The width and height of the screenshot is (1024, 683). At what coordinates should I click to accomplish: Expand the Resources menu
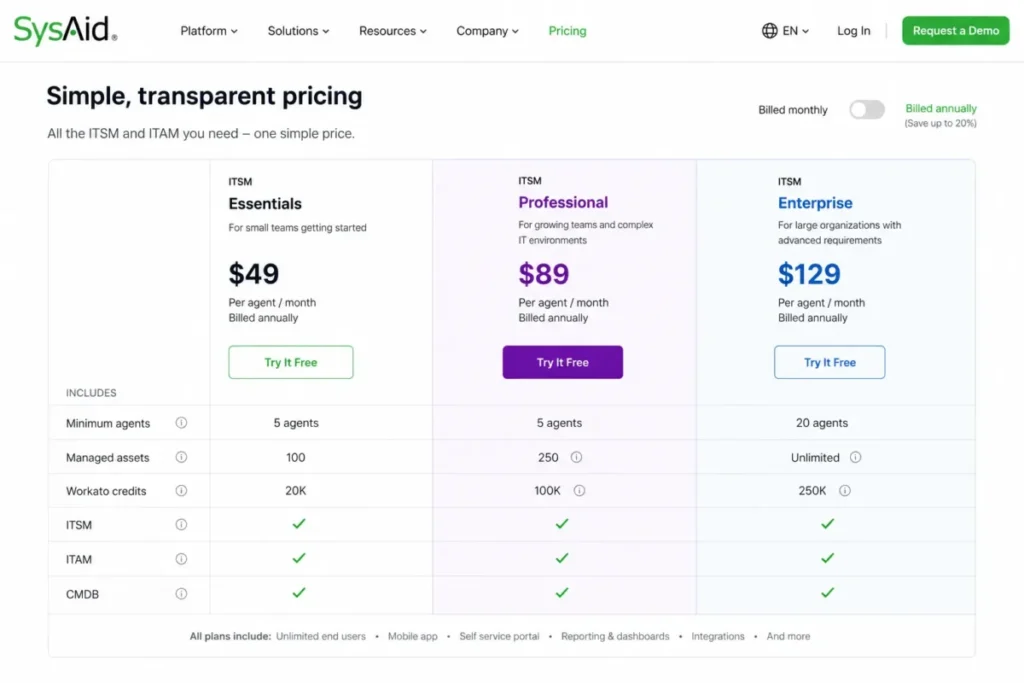click(x=392, y=31)
